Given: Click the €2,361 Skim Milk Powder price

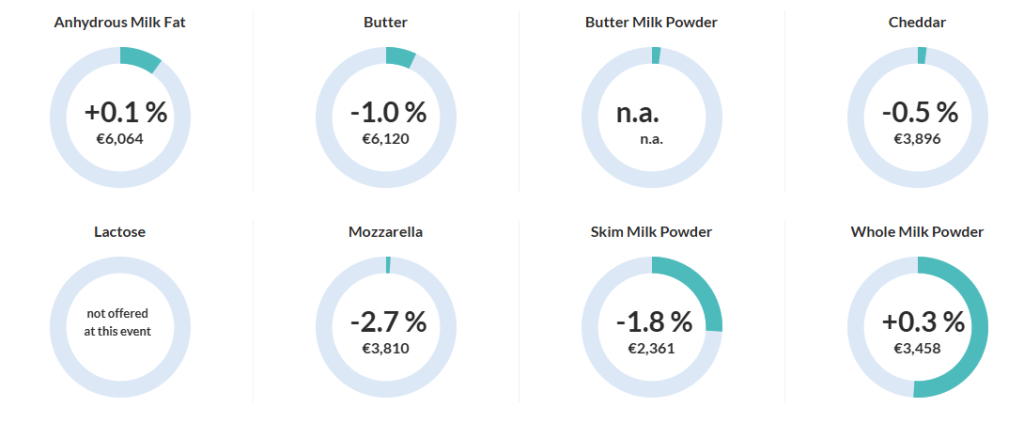Looking at the screenshot, I should click(x=651, y=349).
